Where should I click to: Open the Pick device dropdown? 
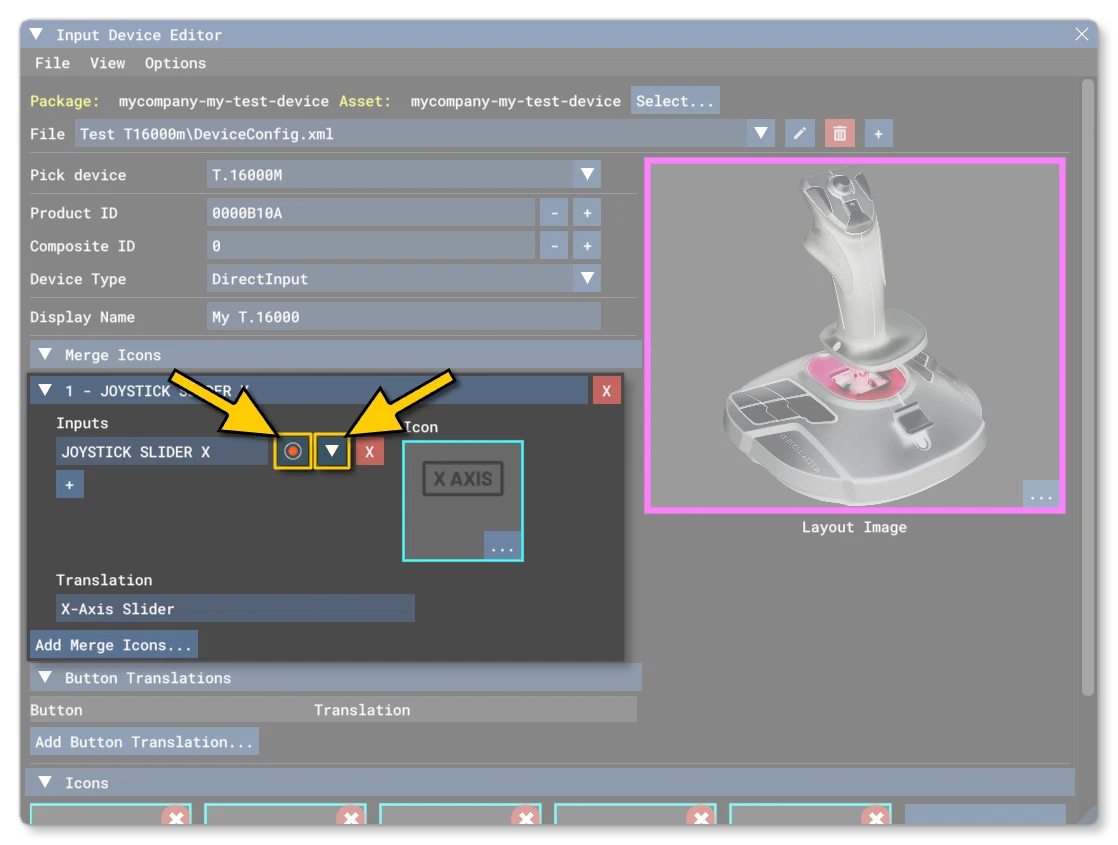point(587,174)
